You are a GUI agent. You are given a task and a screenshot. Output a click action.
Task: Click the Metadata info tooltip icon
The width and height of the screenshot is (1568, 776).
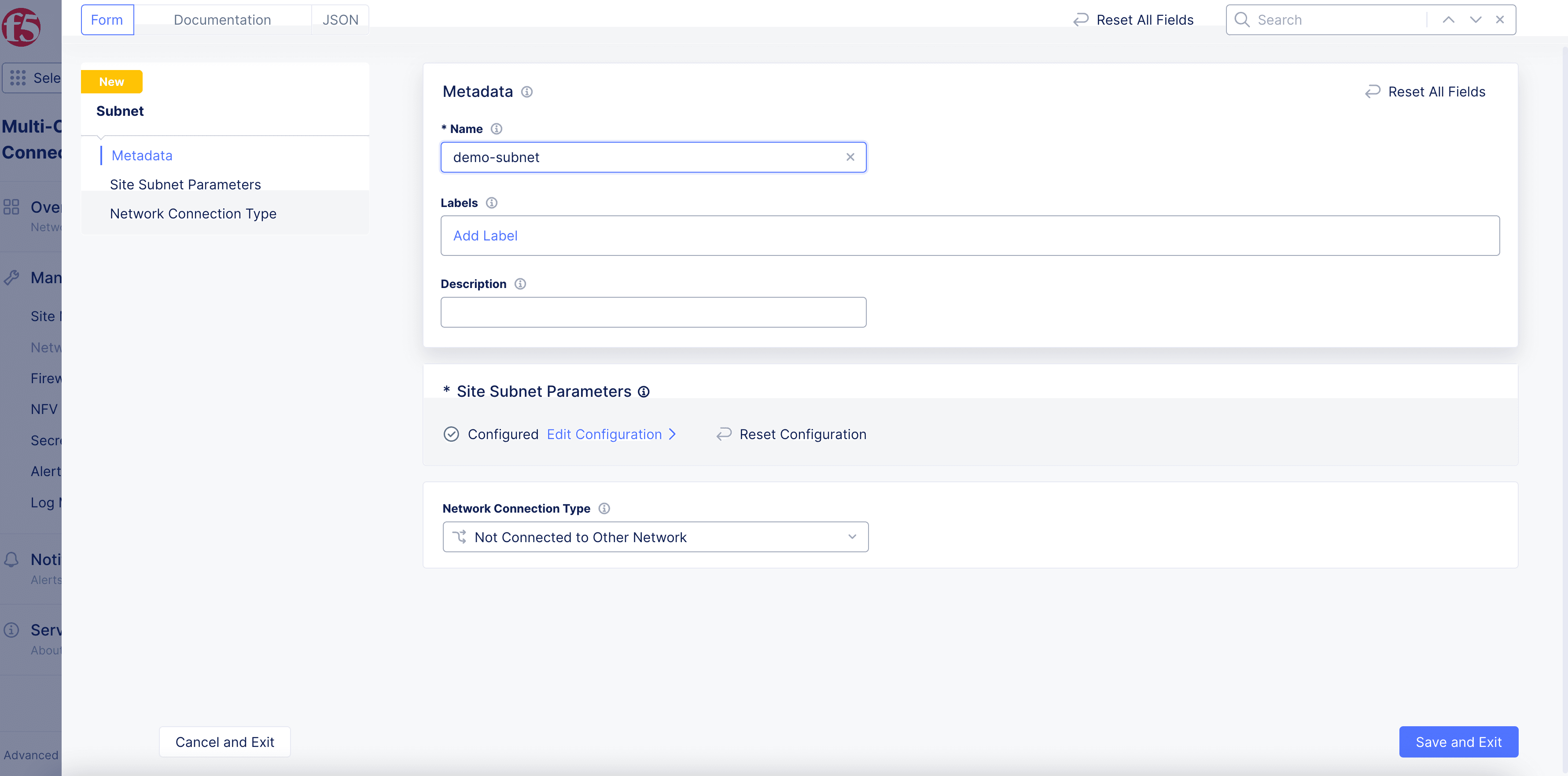(x=527, y=92)
